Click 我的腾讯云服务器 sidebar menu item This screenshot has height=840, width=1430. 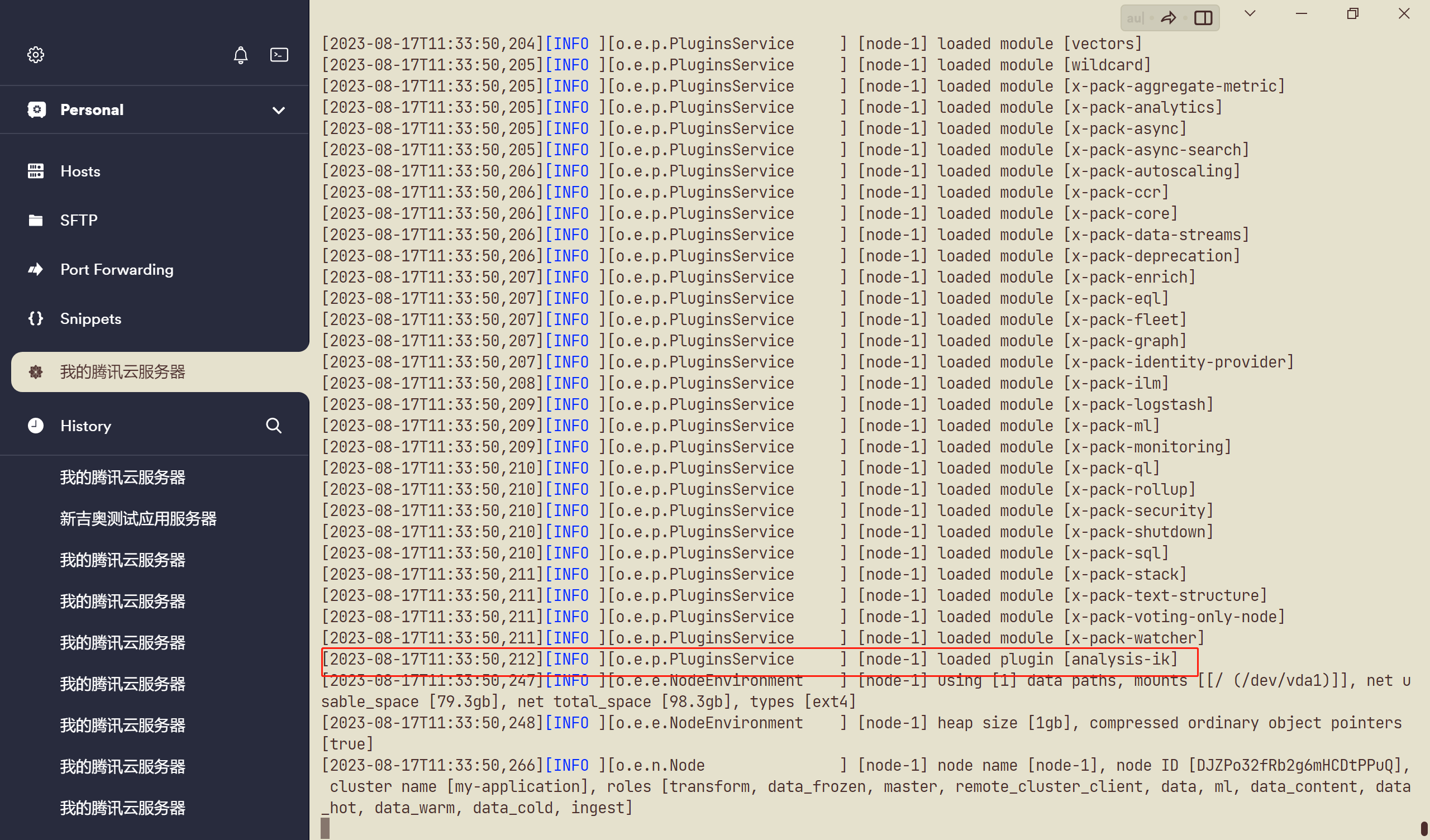pos(154,372)
